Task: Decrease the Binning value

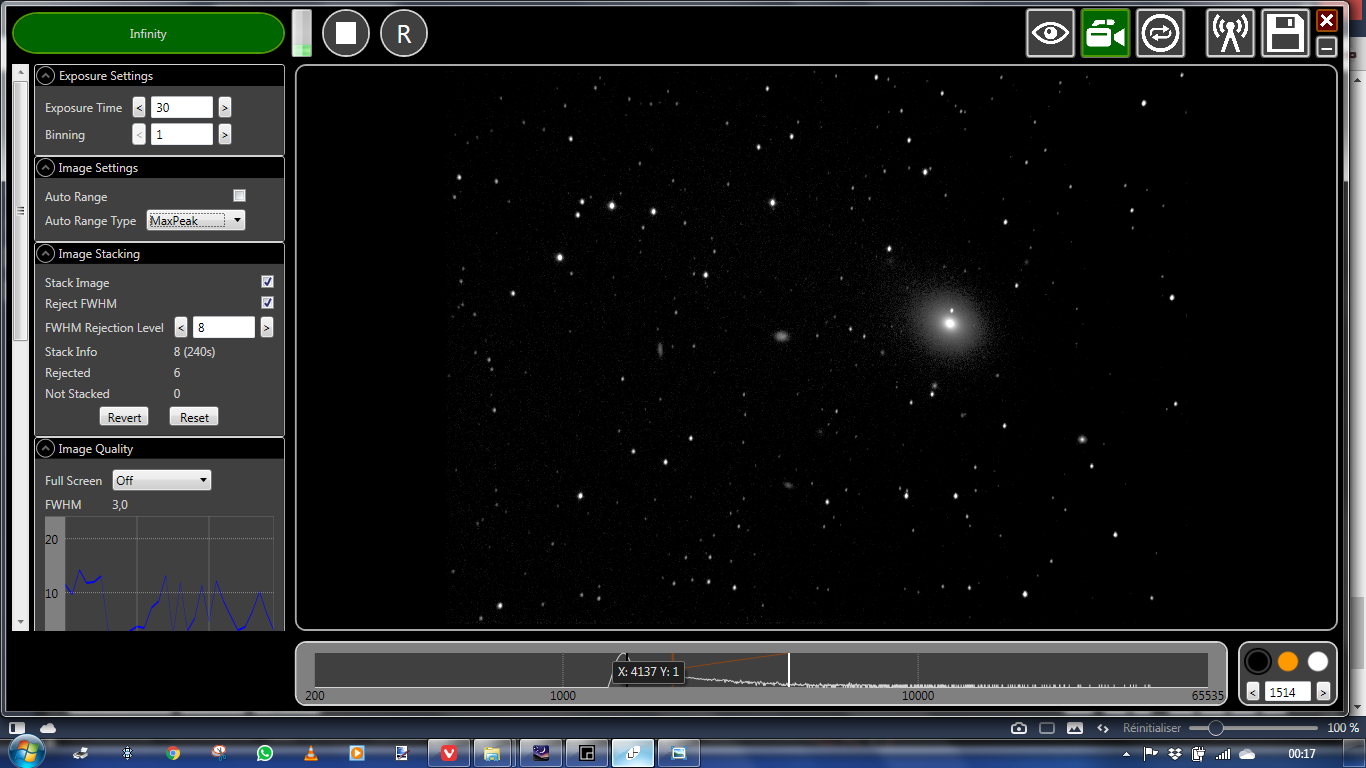Action: click(x=139, y=134)
